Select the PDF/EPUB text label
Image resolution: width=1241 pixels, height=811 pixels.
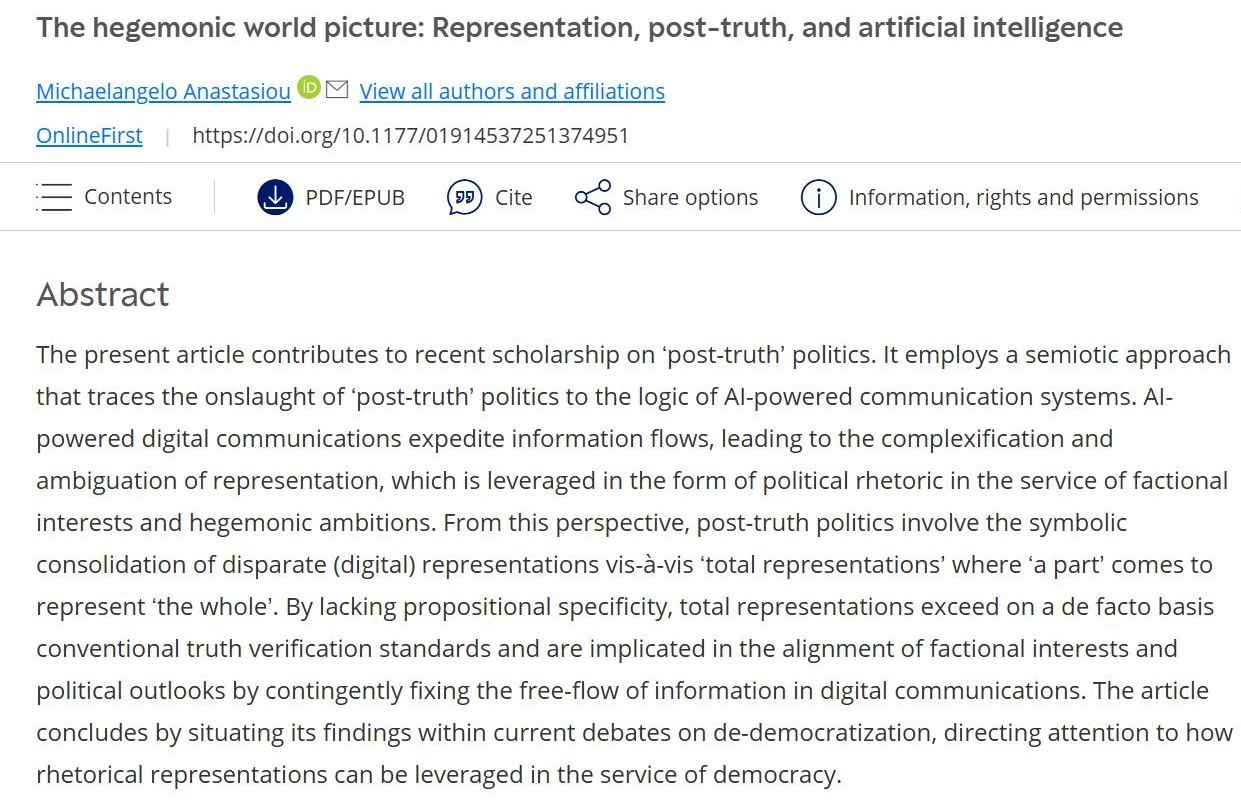[355, 197]
